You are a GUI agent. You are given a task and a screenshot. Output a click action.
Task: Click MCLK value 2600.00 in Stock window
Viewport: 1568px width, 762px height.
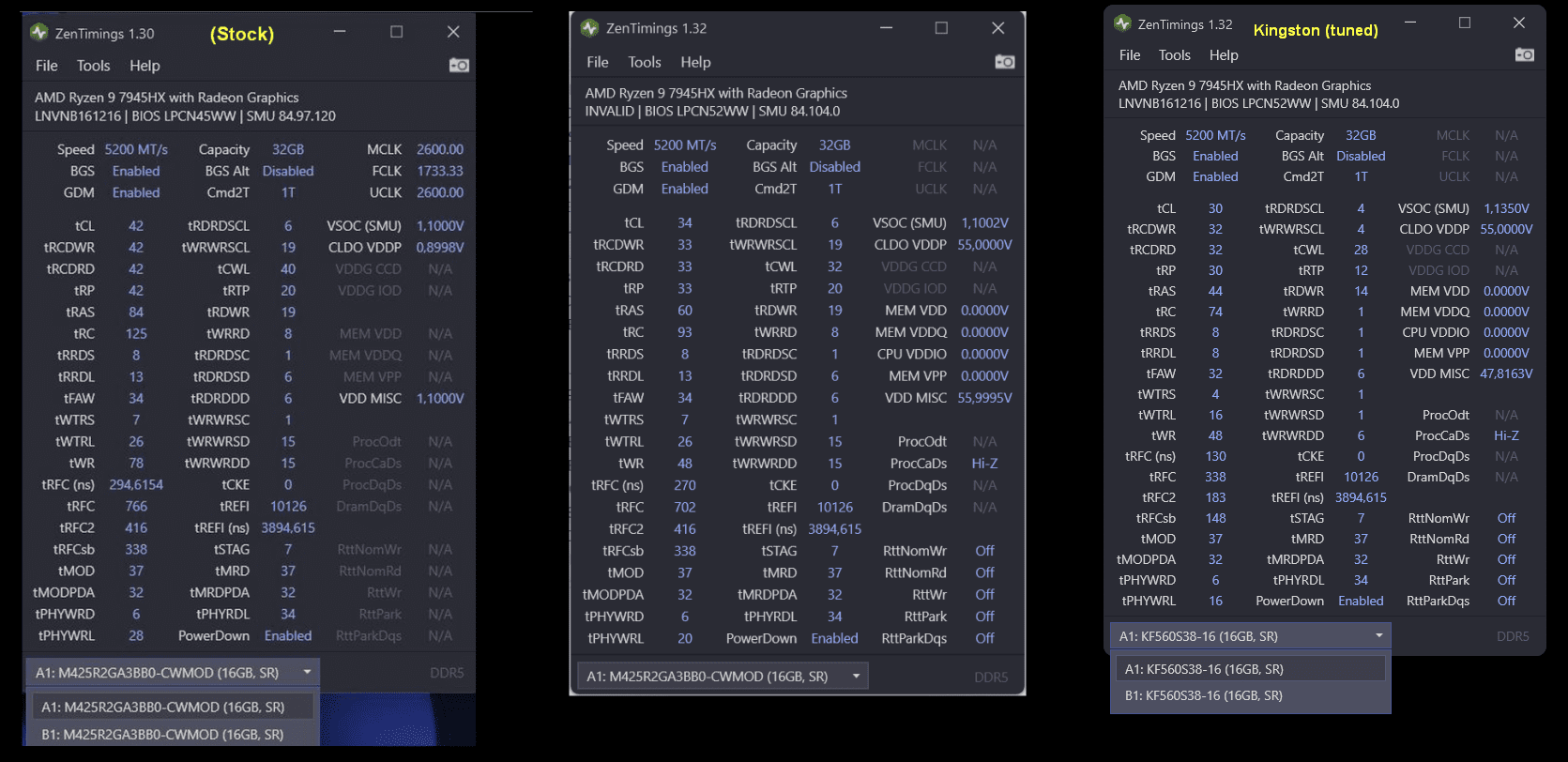pos(440,149)
